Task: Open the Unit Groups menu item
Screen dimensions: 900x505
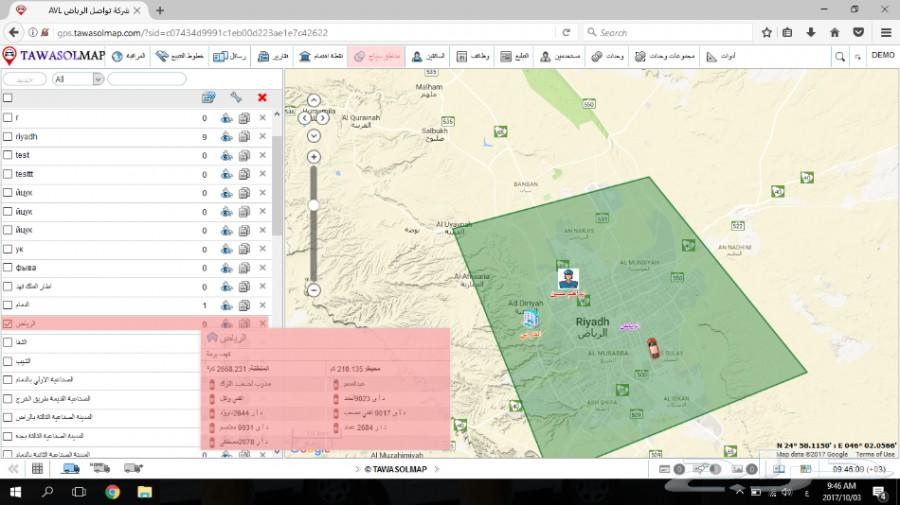Action: point(665,56)
